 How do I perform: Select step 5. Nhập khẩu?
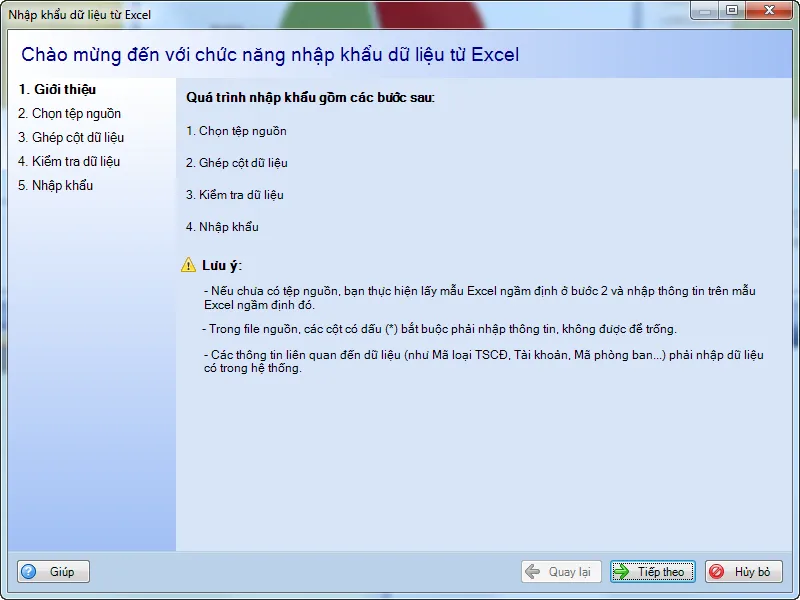tap(56, 185)
